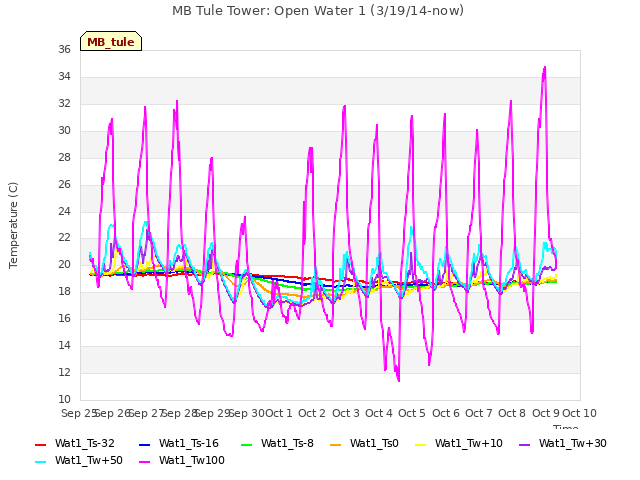Click the MB_tule label badge
The height and width of the screenshot is (480, 640).
click(111, 41)
